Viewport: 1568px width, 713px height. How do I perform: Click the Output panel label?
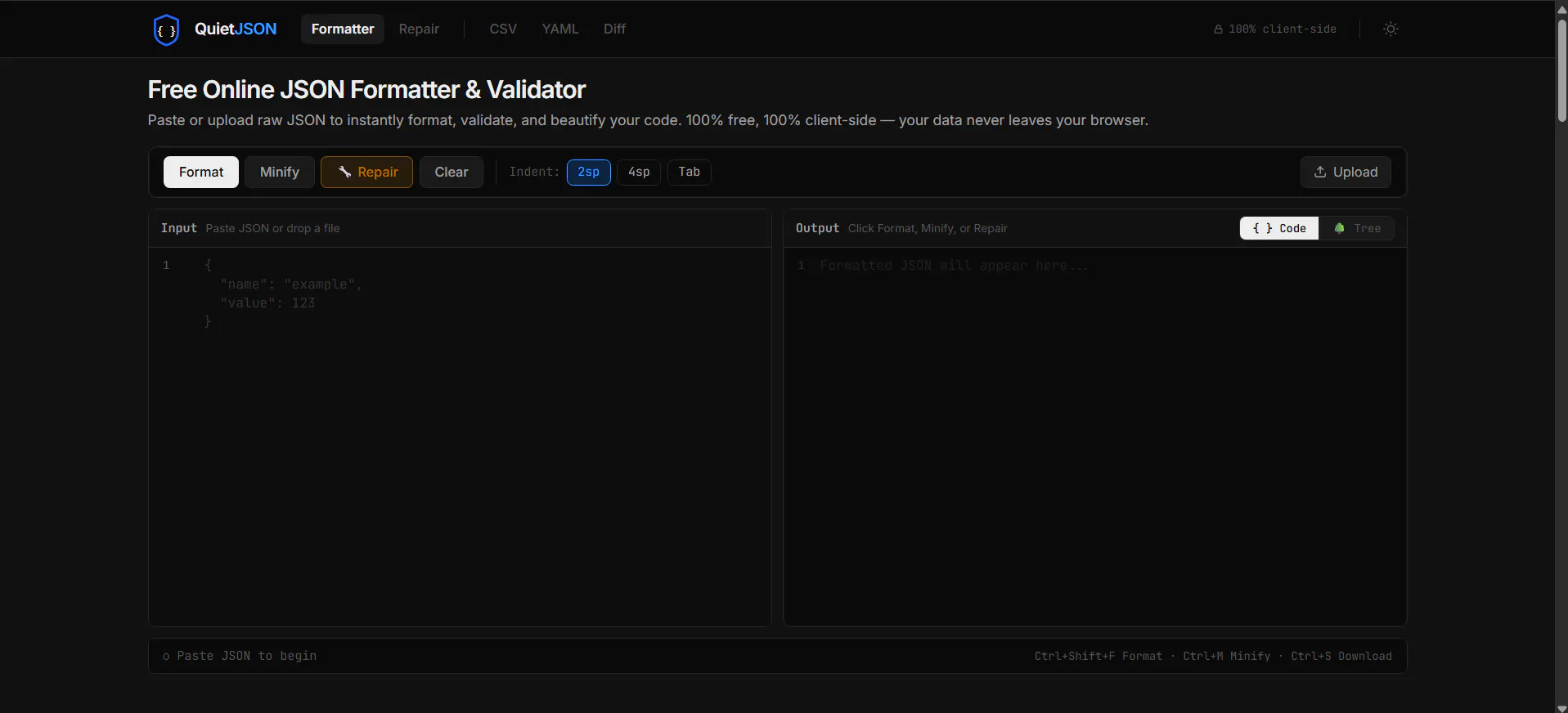coord(817,228)
